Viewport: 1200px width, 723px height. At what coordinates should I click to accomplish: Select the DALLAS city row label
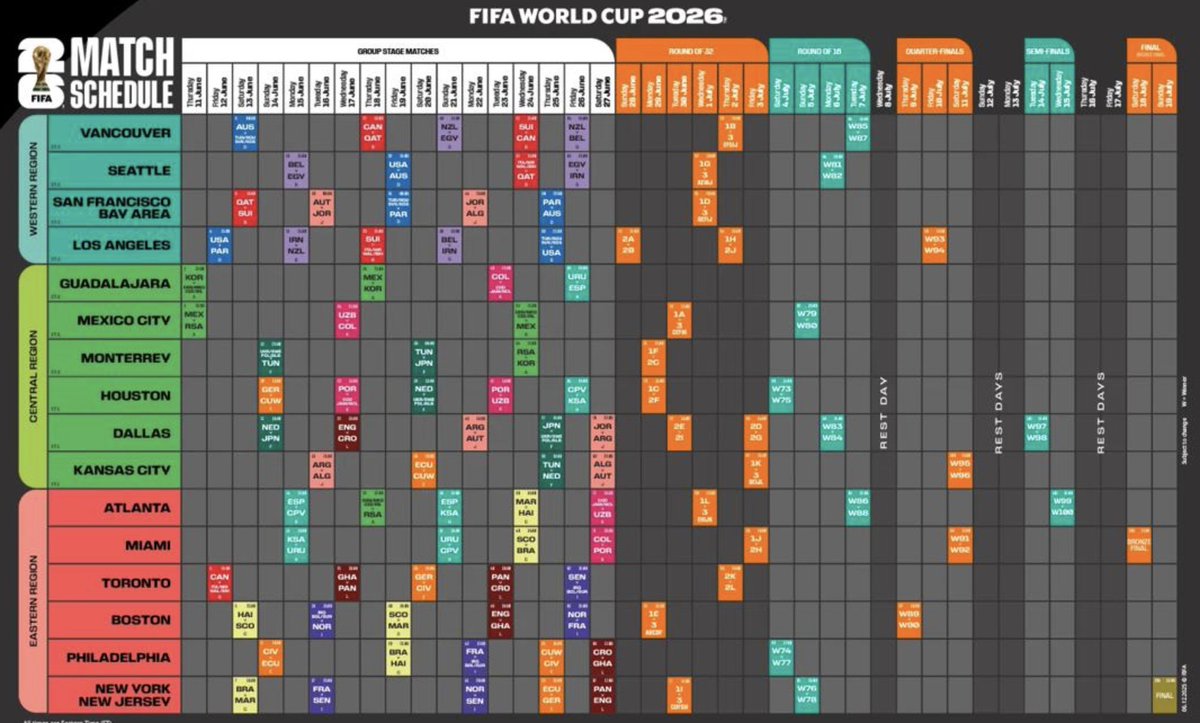tap(113, 433)
